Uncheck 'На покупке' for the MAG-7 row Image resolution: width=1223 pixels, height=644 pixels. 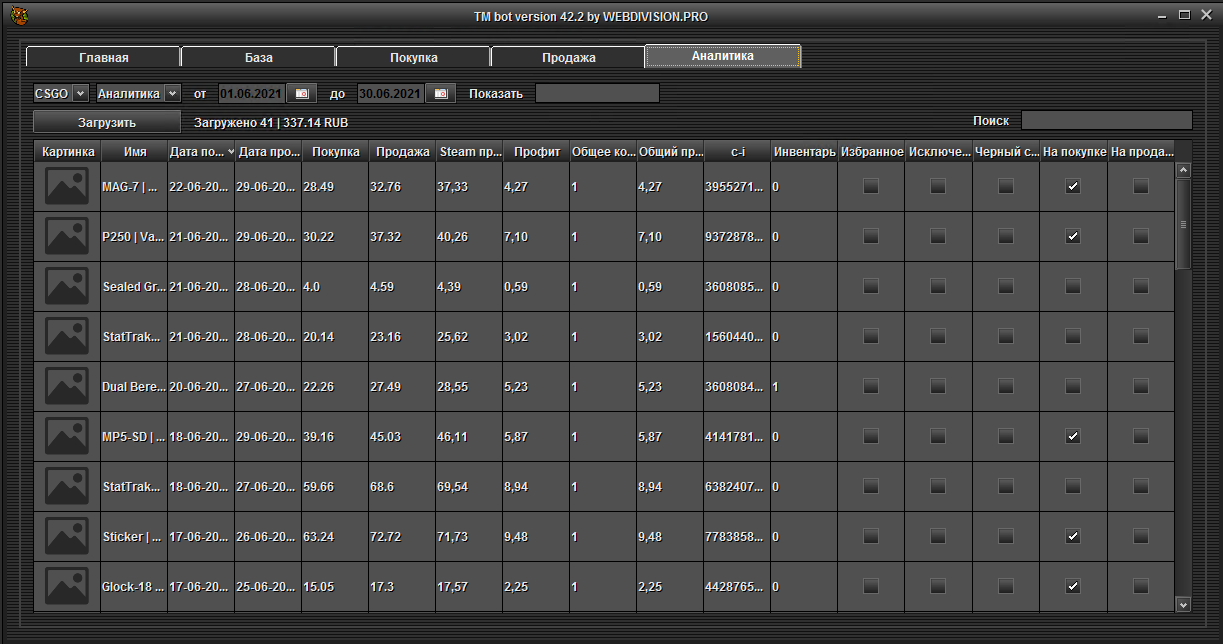tap(1073, 187)
